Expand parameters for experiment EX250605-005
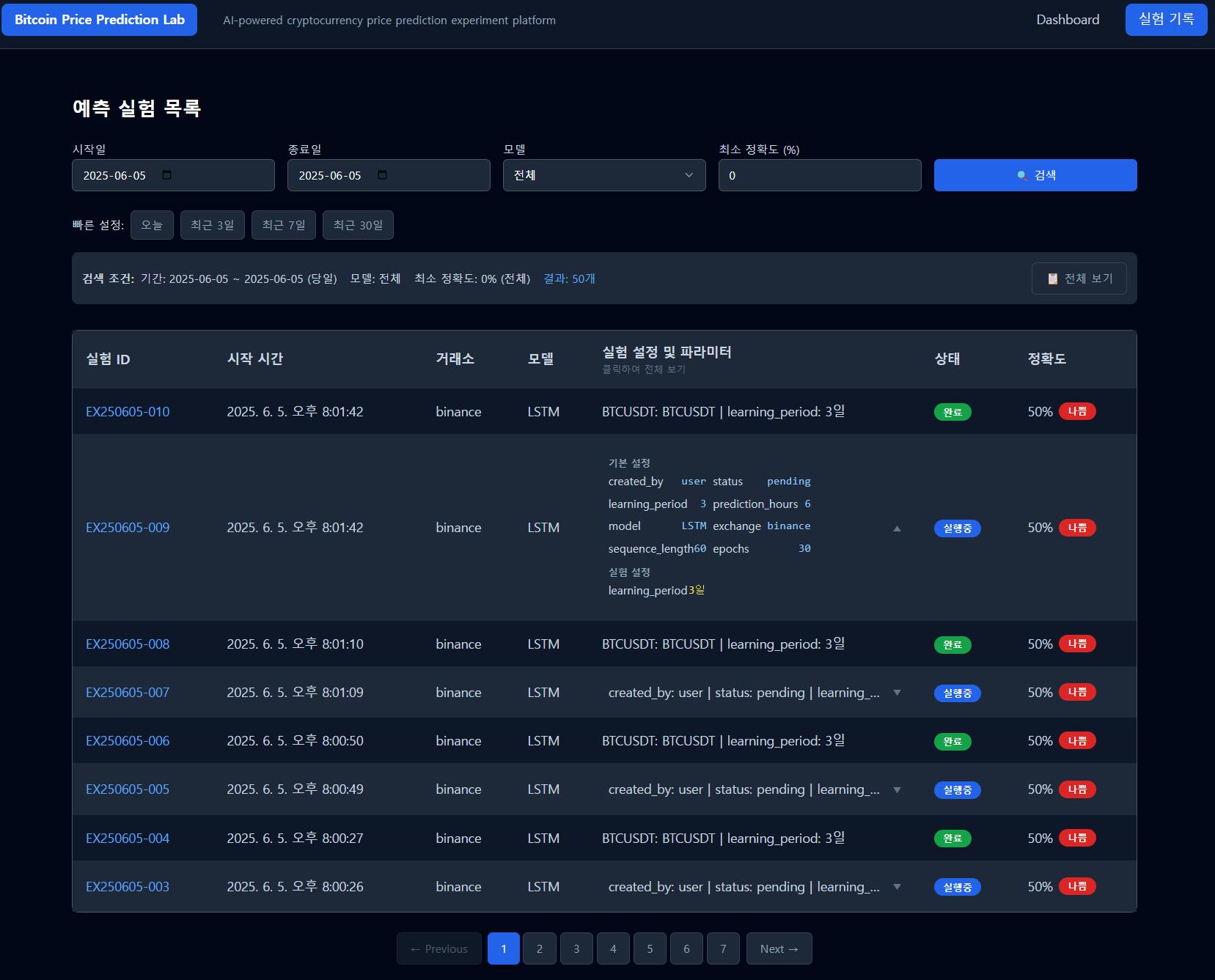 pyautogui.click(x=897, y=790)
